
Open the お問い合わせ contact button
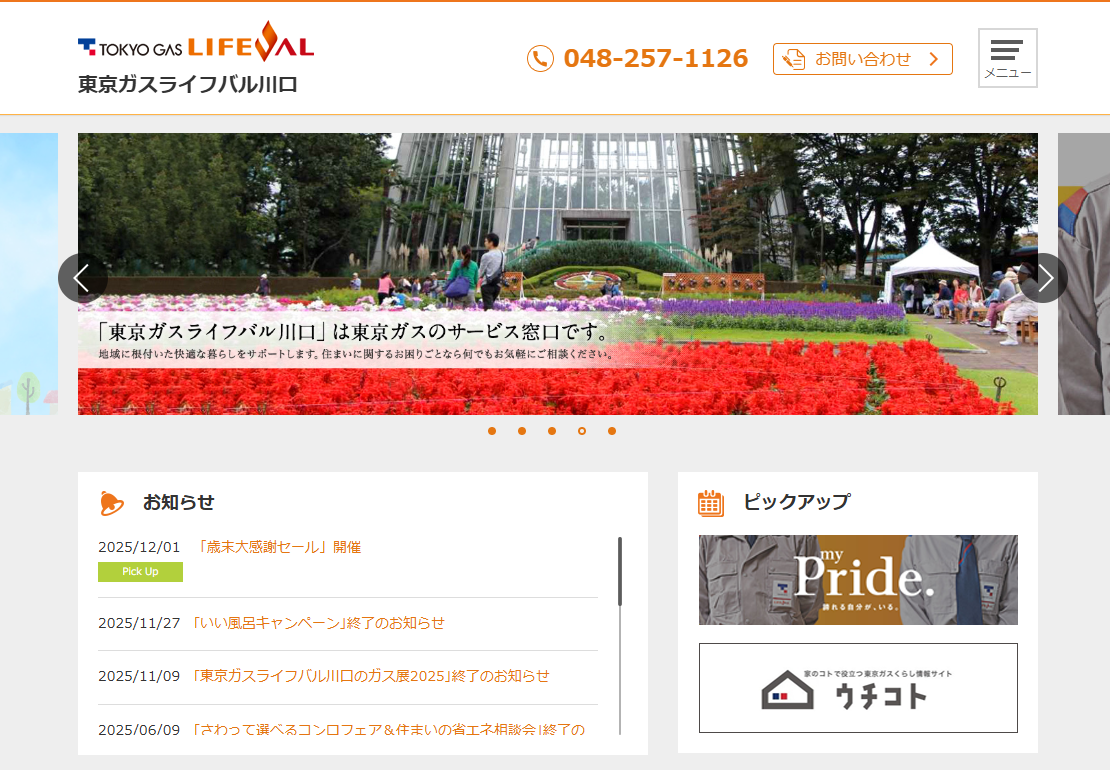[x=862, y=59]
